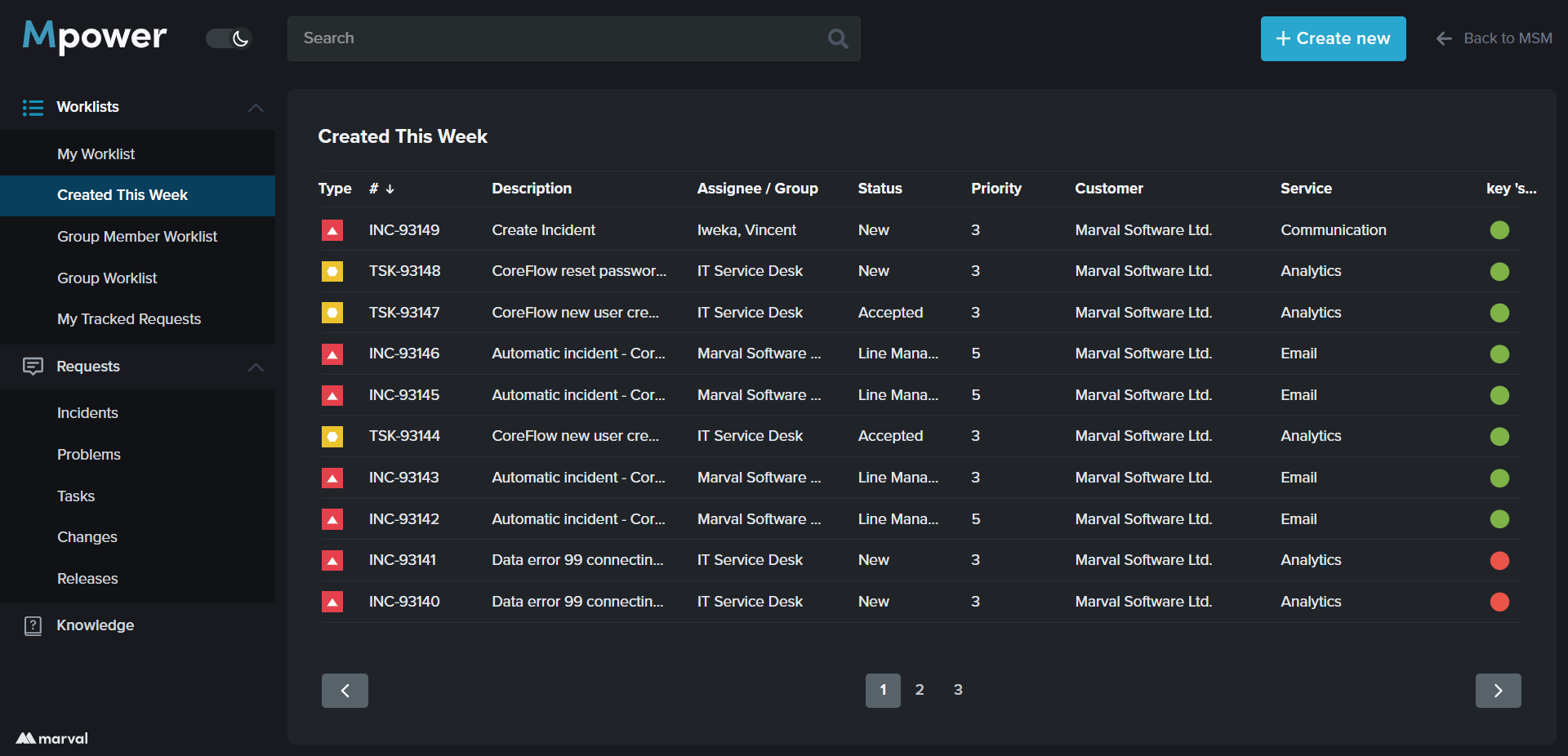Image resolution: width=1568 pixels, height=756 pixels.
Task: Click the Requests chat icon in sidebar
Action: [33, 367]
